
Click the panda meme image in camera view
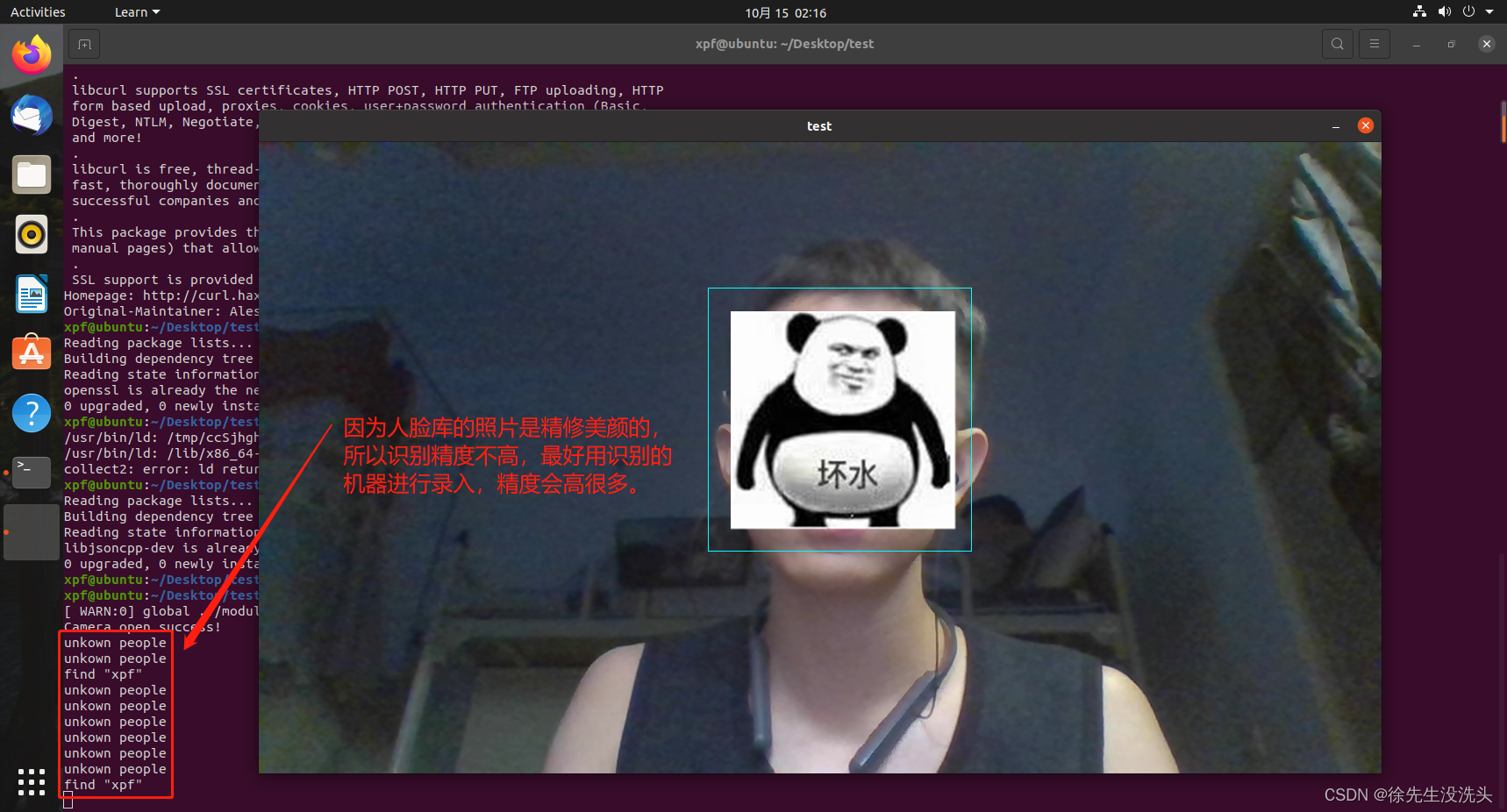click(x=843, y=420)
